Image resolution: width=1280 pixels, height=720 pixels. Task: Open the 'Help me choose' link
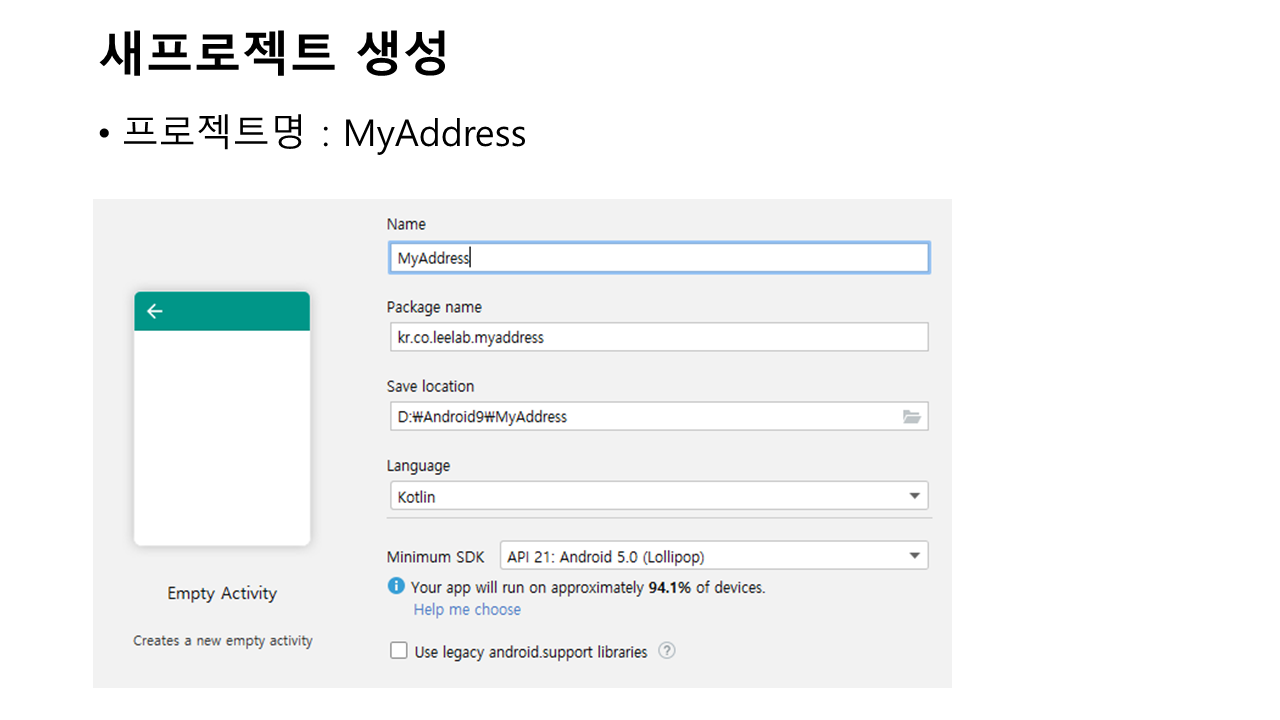pos(467,610)
